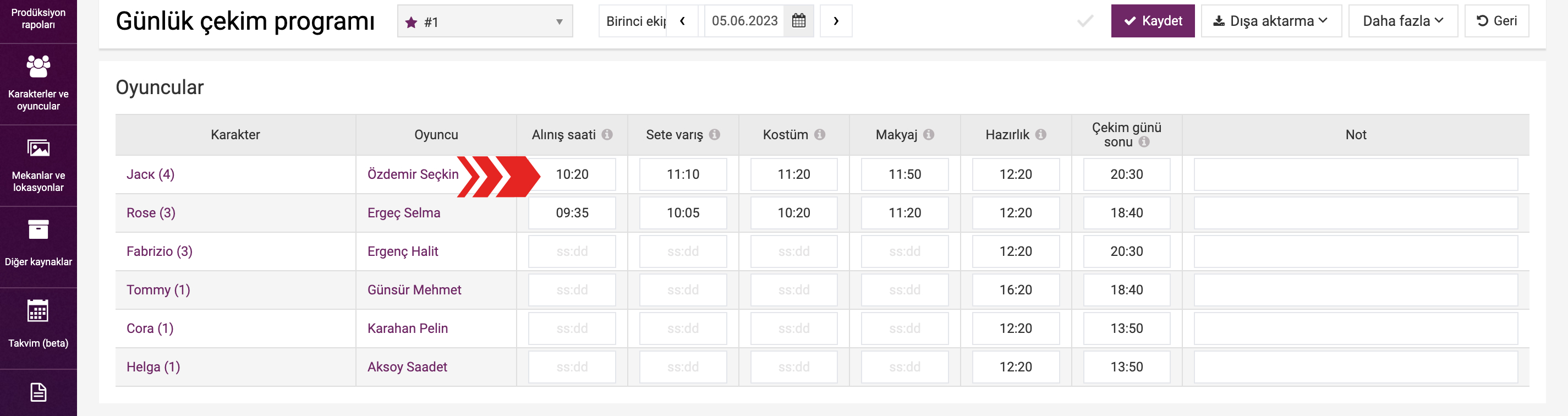This screenshot has height=416, width=1568.
Task: Click the Hazırlık column info icon
Action: click(1041, 135)
